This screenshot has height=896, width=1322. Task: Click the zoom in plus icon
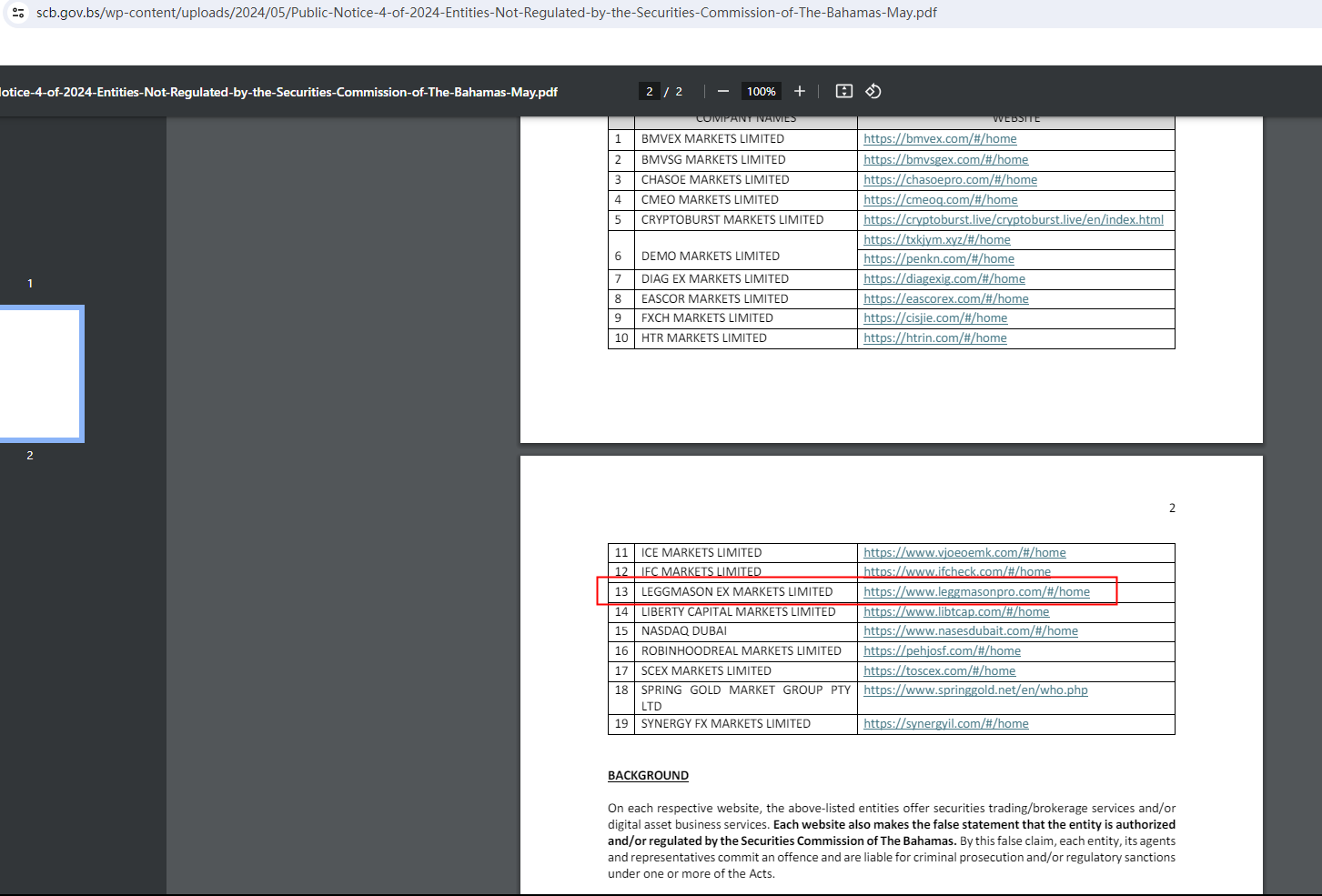(800, 91)
